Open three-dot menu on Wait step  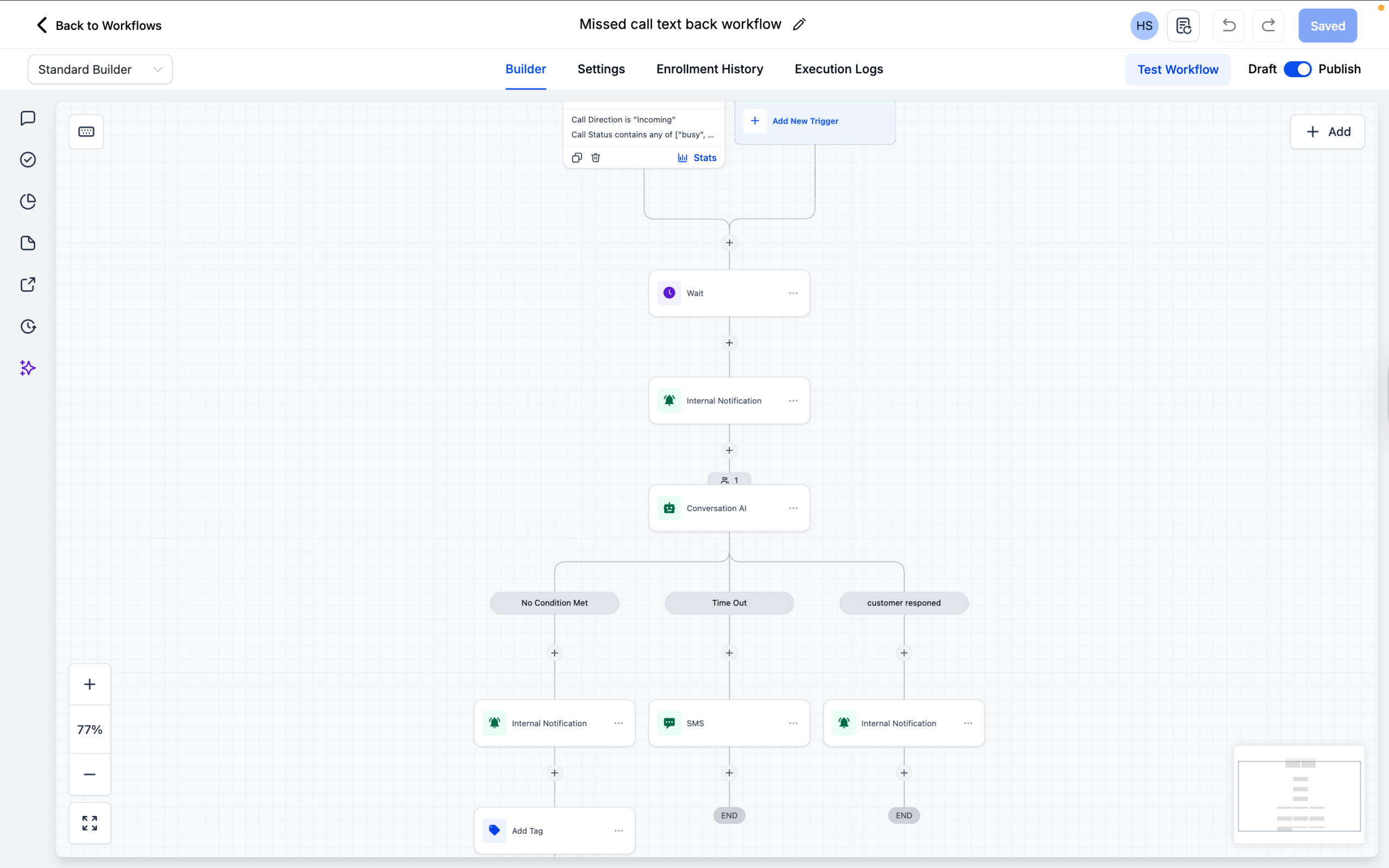coord(793,293)
